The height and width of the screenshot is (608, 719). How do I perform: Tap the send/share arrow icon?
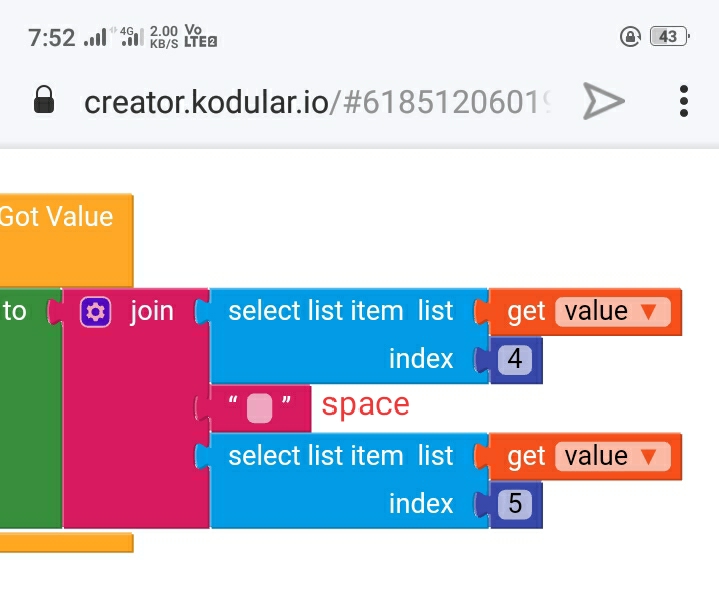603,101
